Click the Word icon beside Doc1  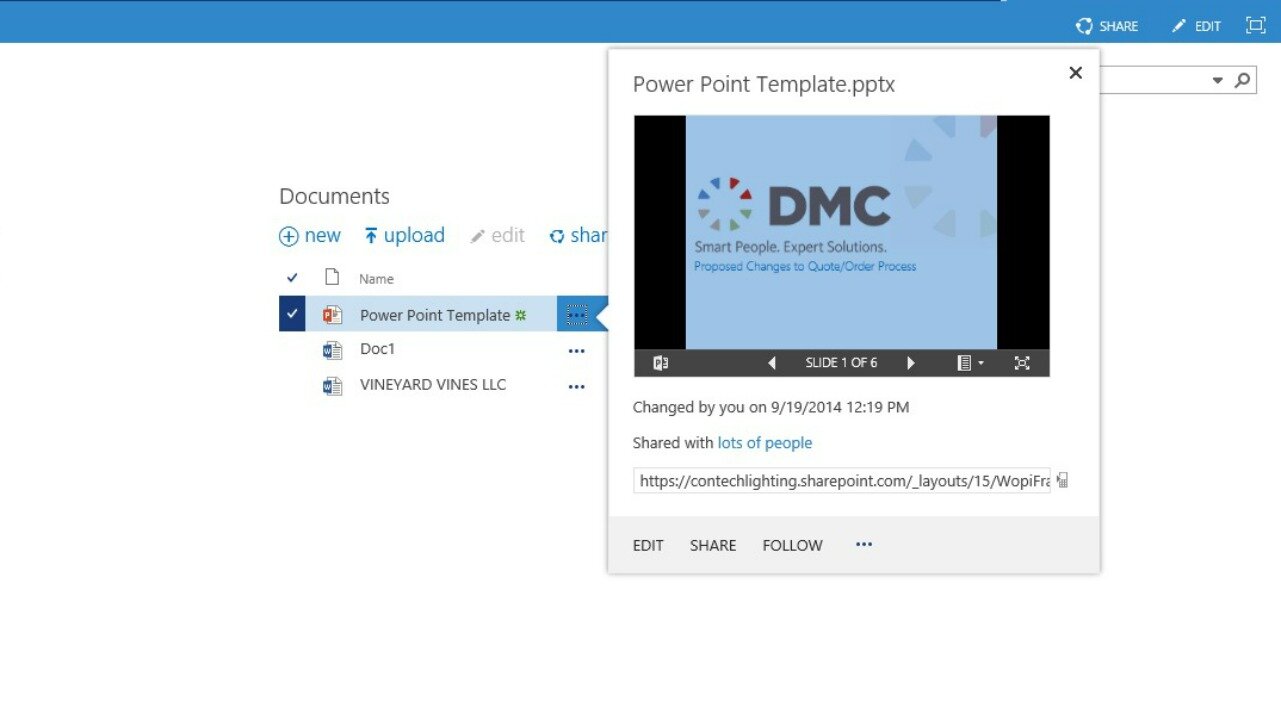[332, 350]
